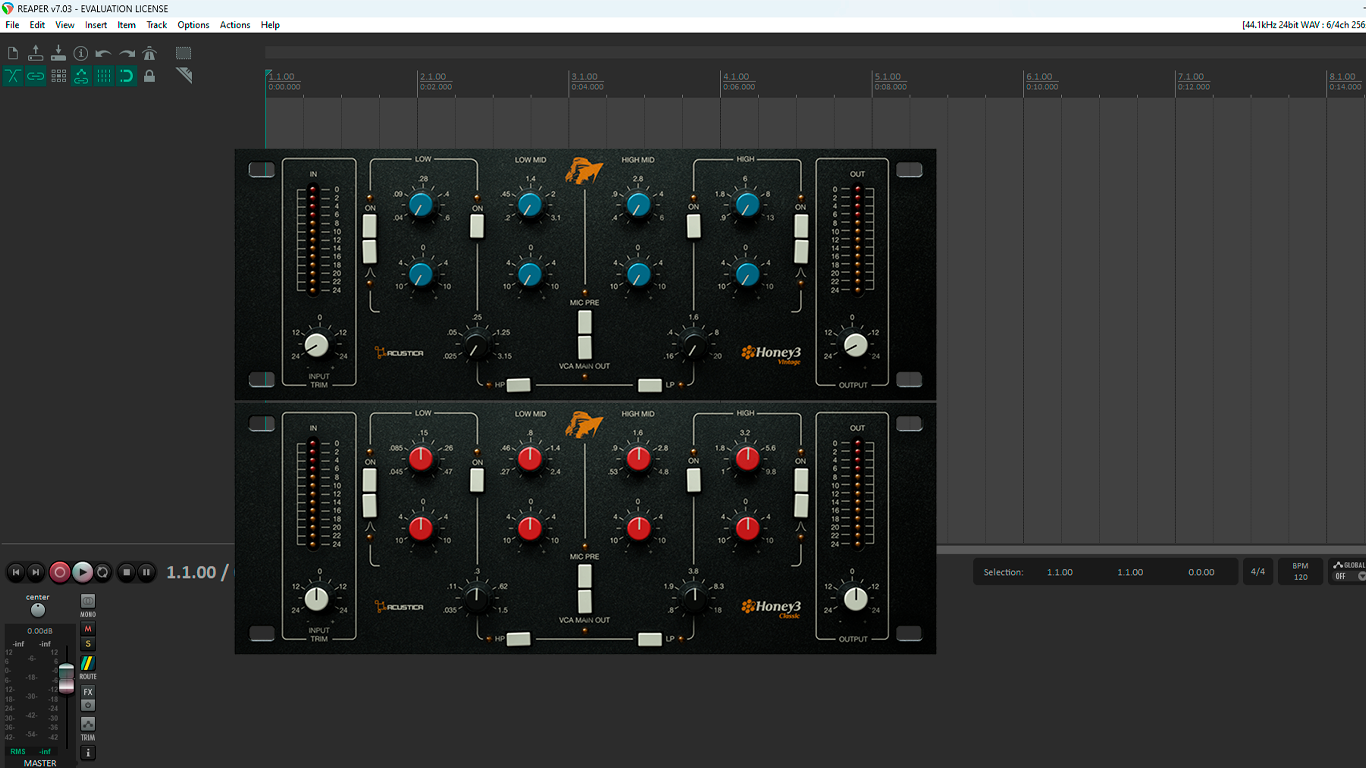Click go to project end transport button
Screen dimensions: 1366x768
pyautogui.click(x=36, y=572)
